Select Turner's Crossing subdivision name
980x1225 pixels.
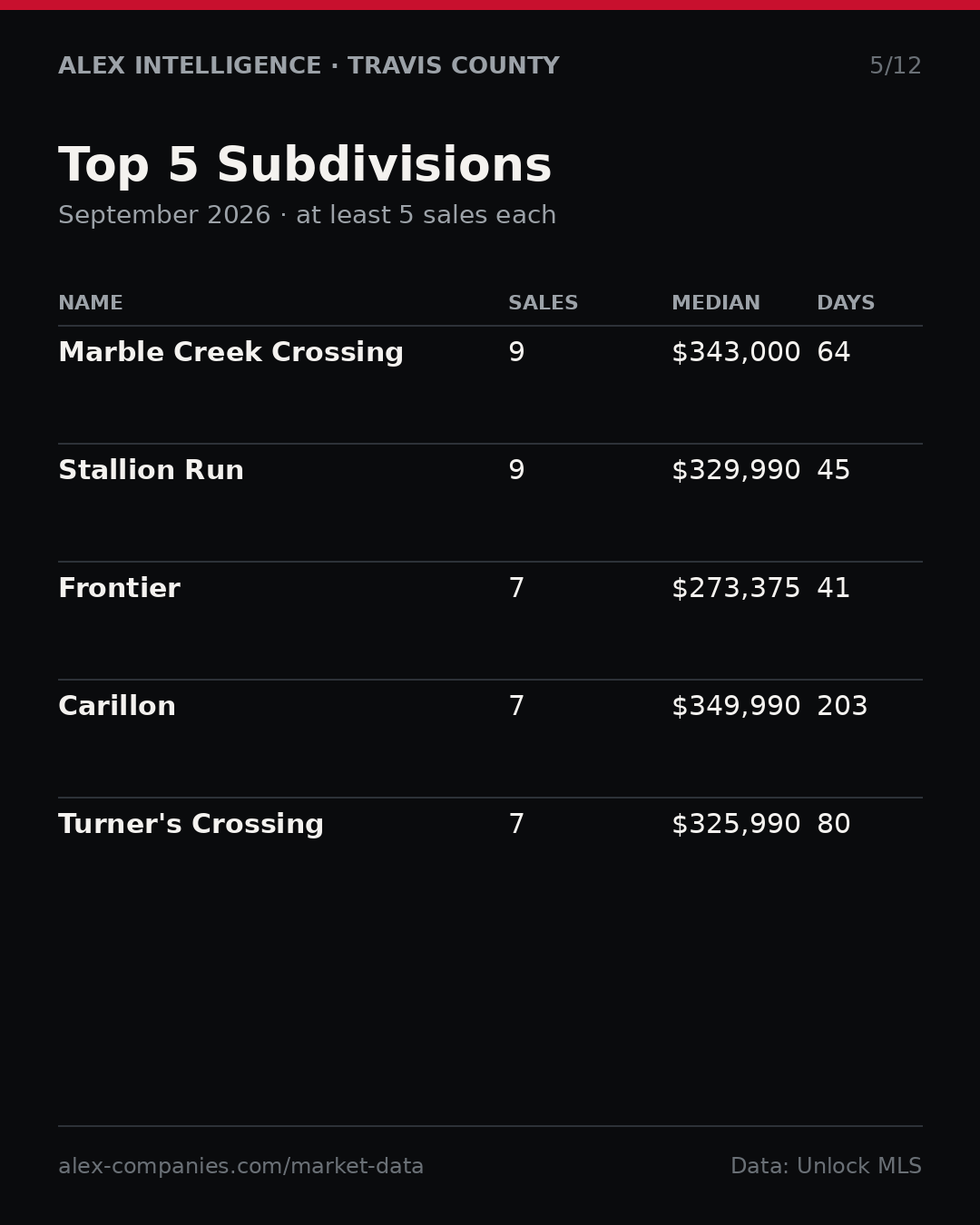point(191,825)
